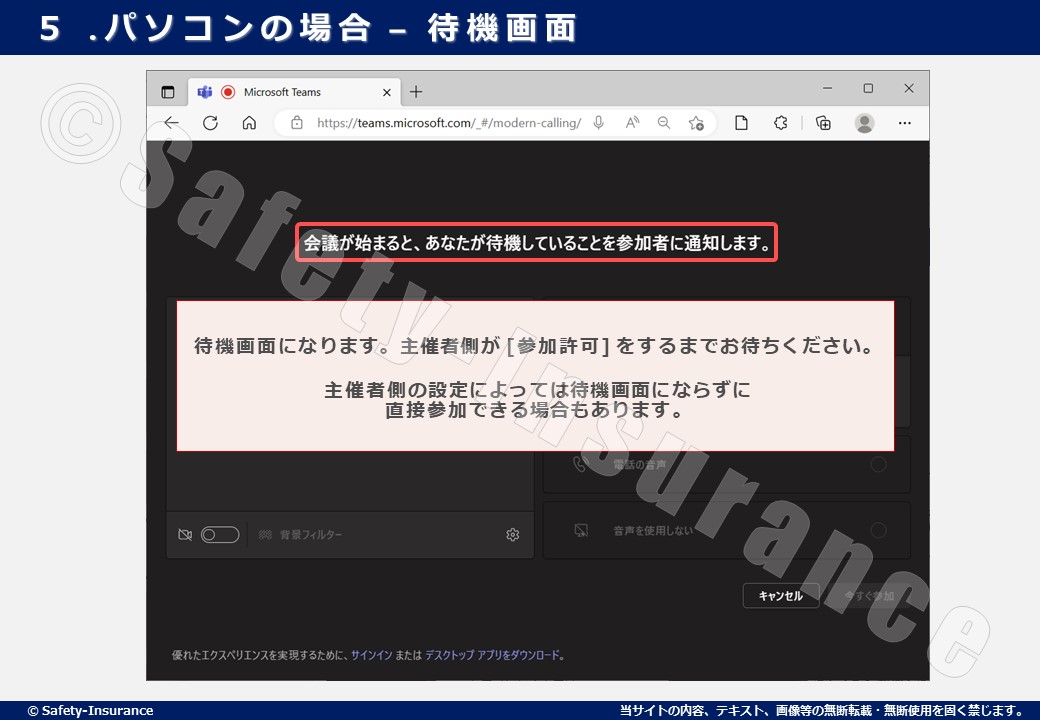Click the キャンセル button
This screenshot has height=720, width=1040.
[x=780, y=596]
